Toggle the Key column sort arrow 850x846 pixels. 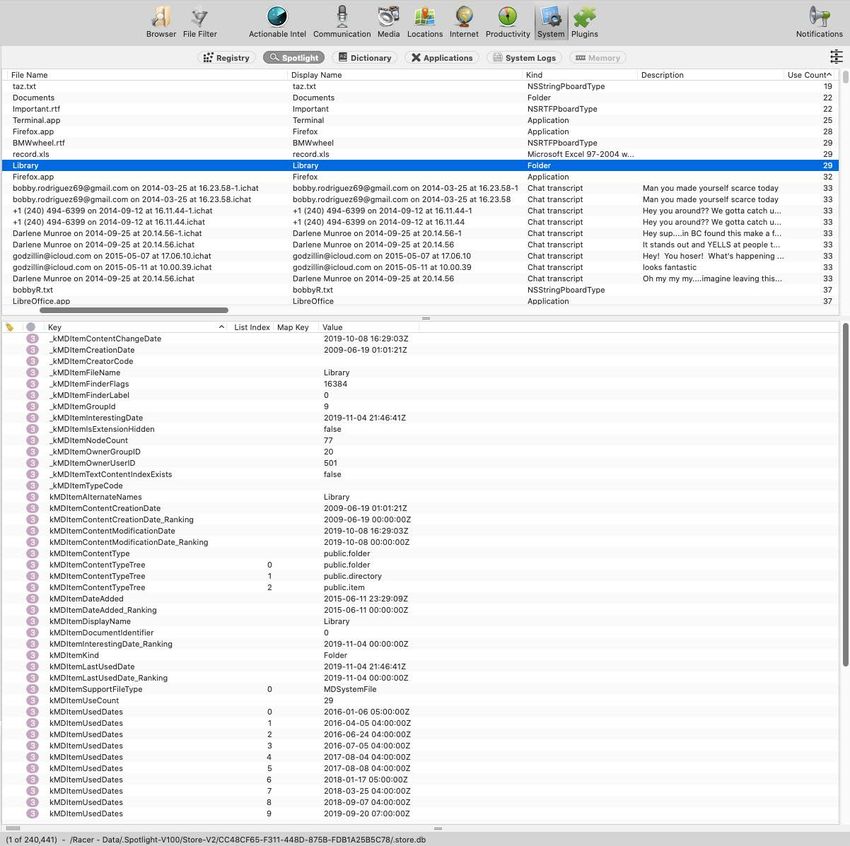[221, 327]
